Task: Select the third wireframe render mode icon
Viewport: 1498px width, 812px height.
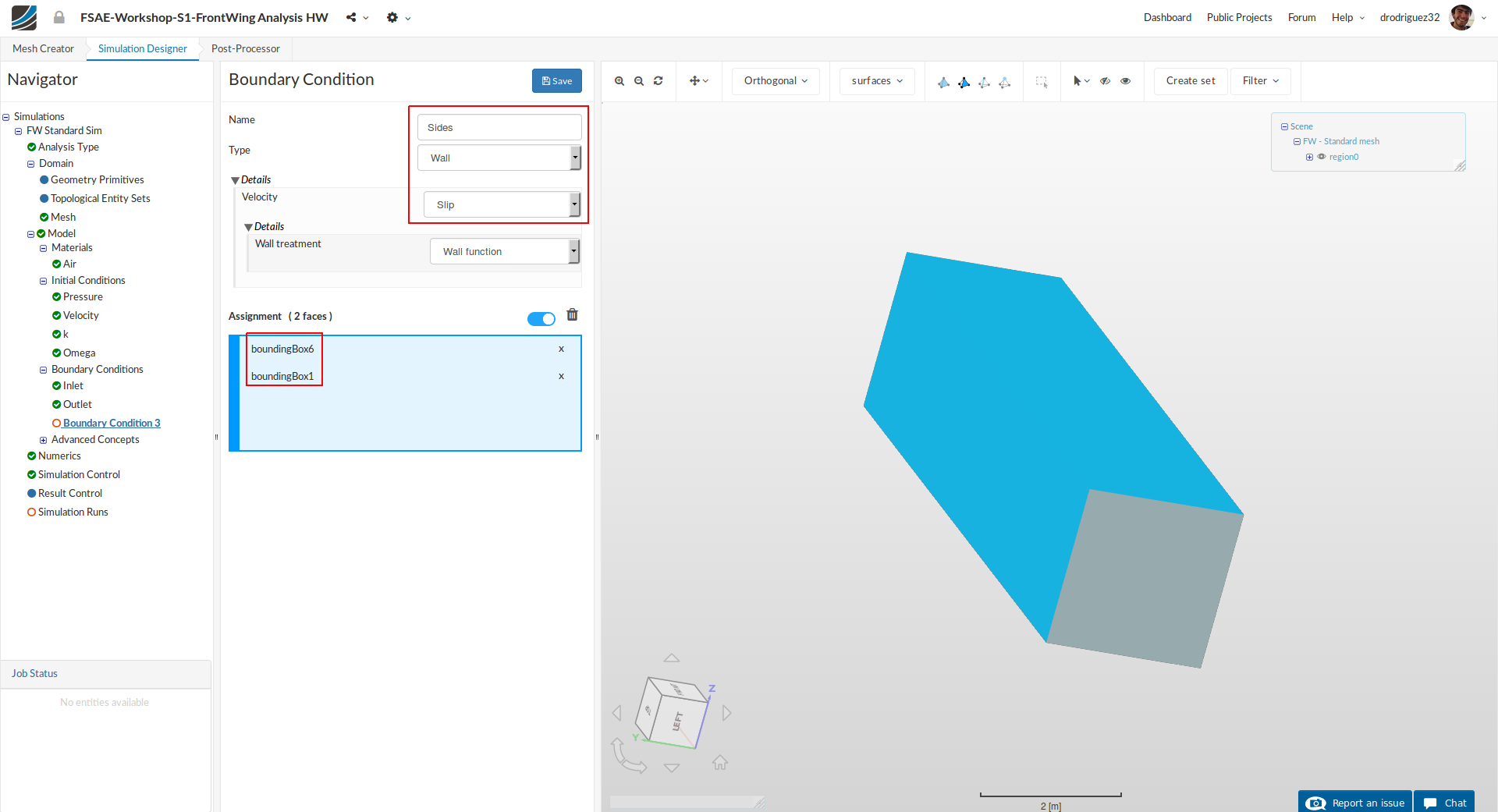Action: tap(985, 82)
